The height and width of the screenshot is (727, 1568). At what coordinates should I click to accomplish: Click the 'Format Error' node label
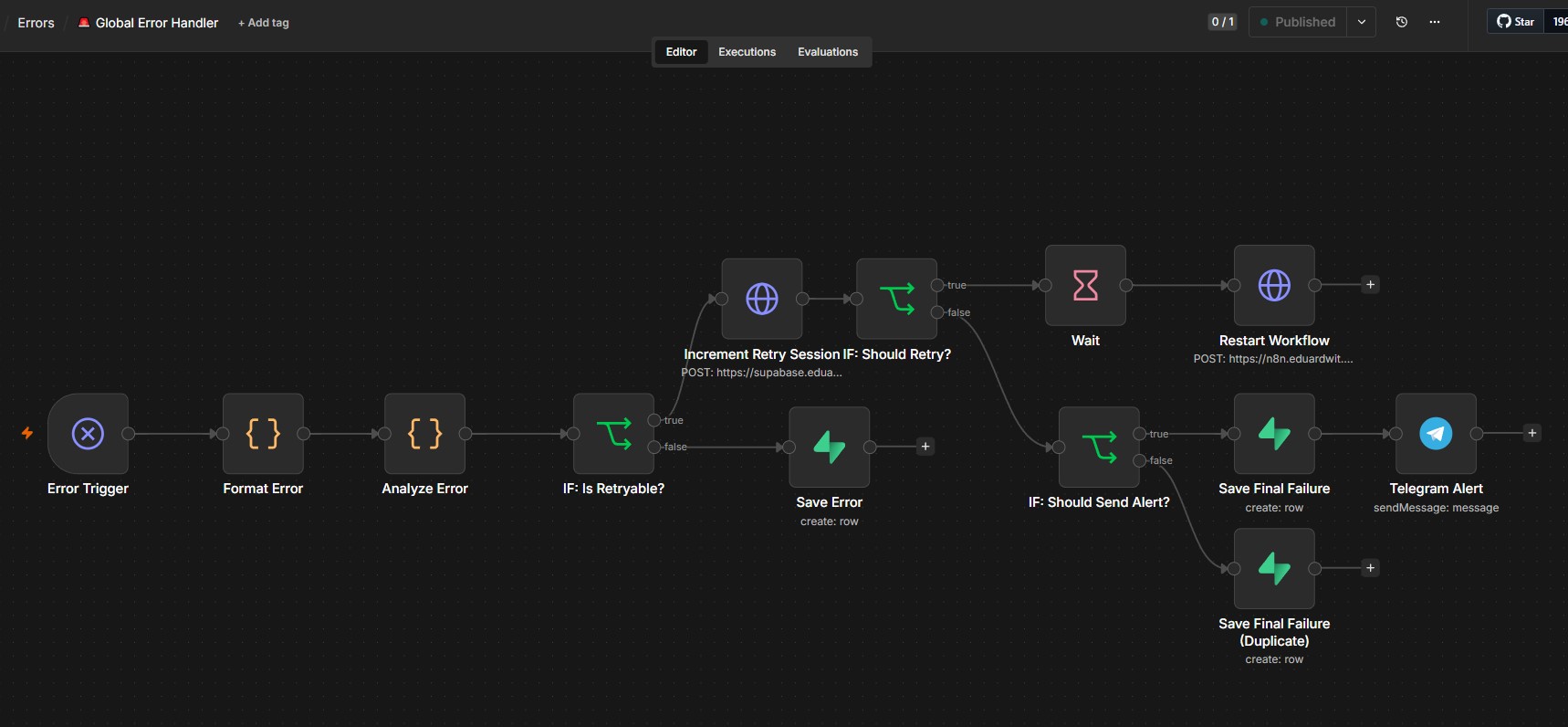point(263,489)
